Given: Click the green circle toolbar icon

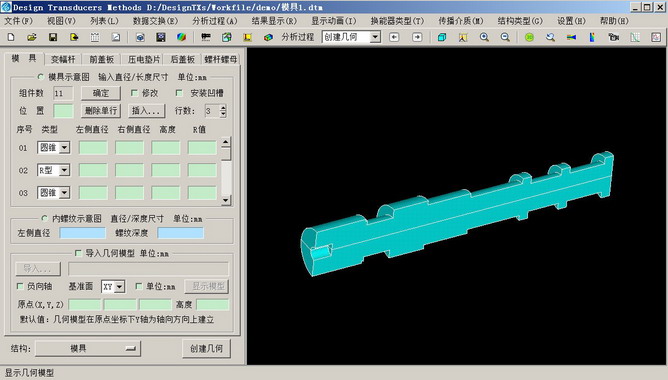Looking at the screenshot, I should click(x=529, y=37).
